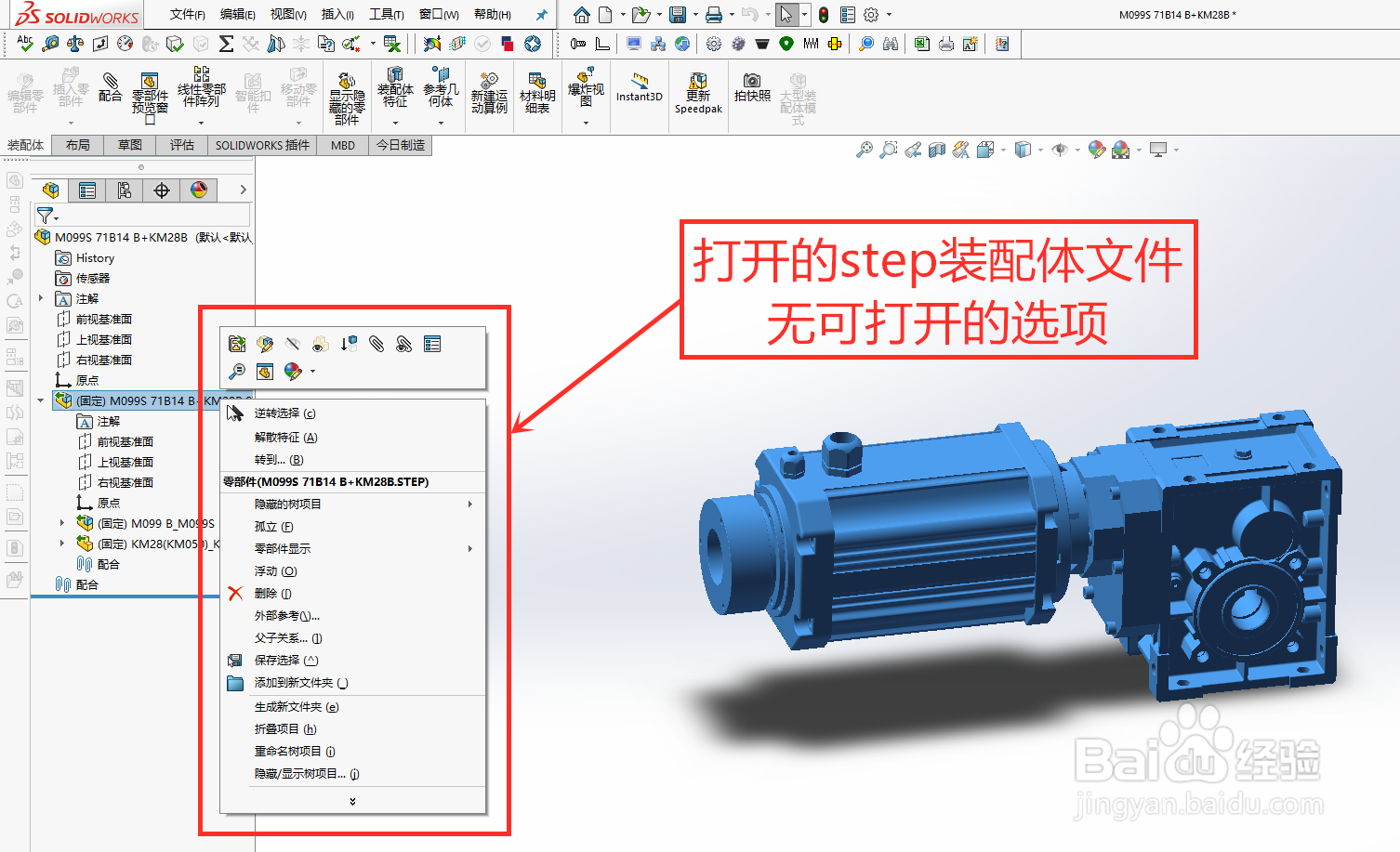Create a New Motion Study (新建运动算例)

488,90
